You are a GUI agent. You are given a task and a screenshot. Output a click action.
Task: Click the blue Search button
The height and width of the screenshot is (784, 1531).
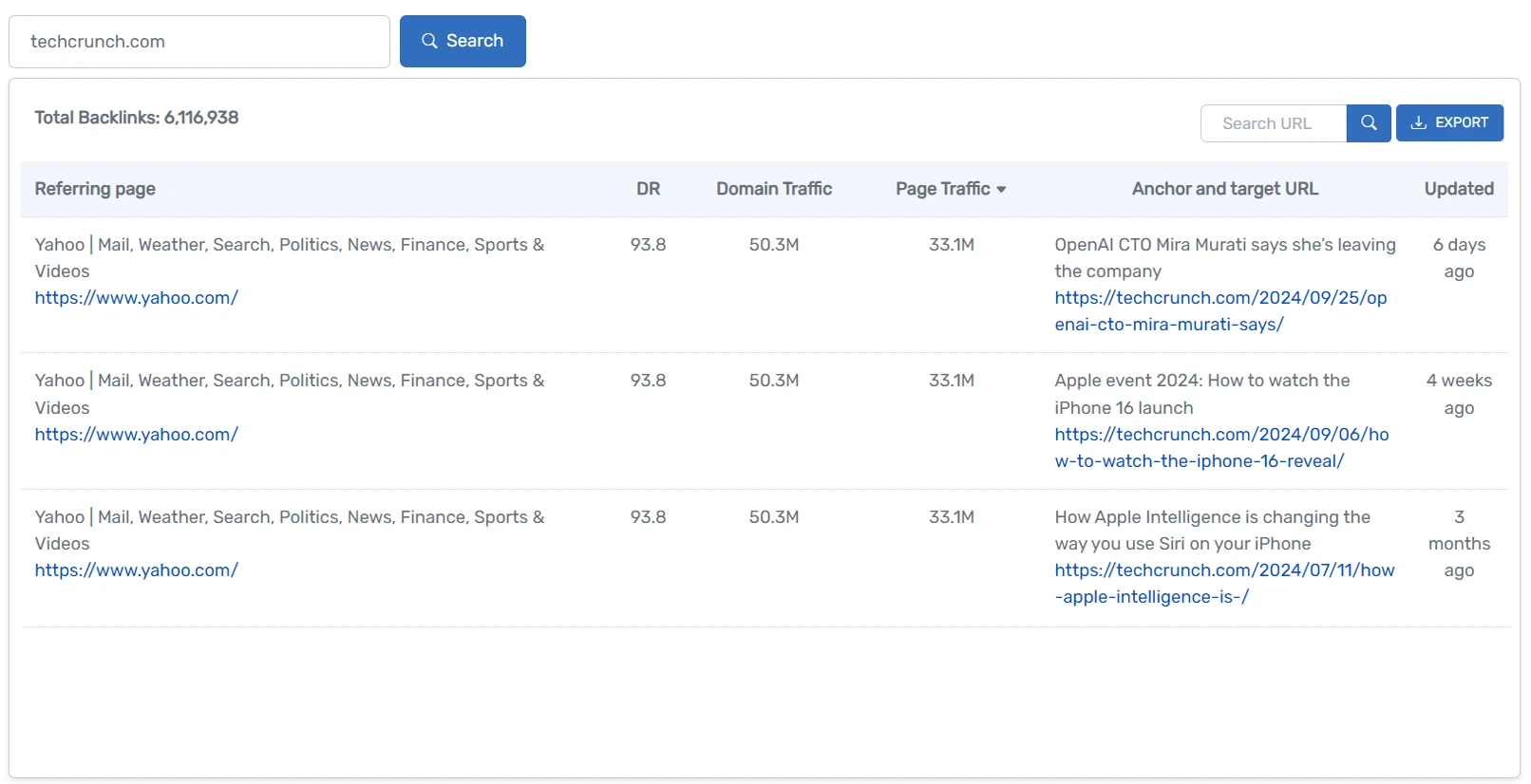[x=463, y=41]
